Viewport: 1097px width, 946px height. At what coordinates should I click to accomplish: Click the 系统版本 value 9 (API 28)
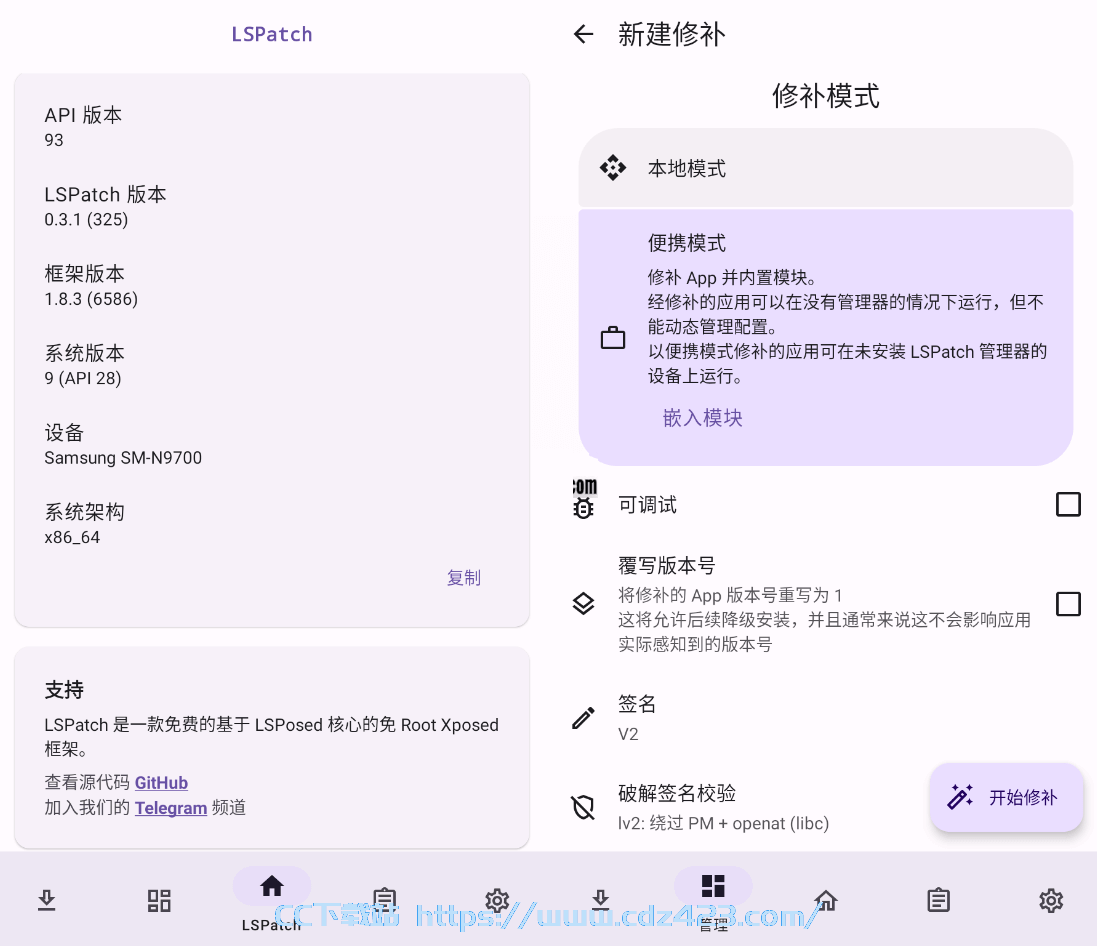[x=83, y=378]
